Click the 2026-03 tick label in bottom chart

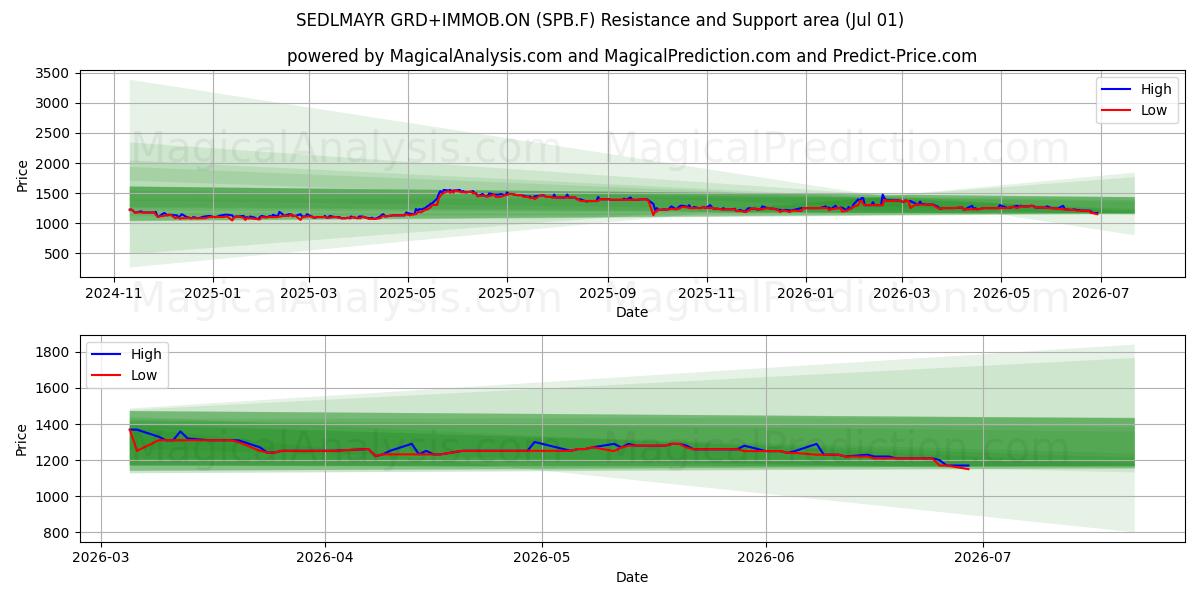click(101, 557)
